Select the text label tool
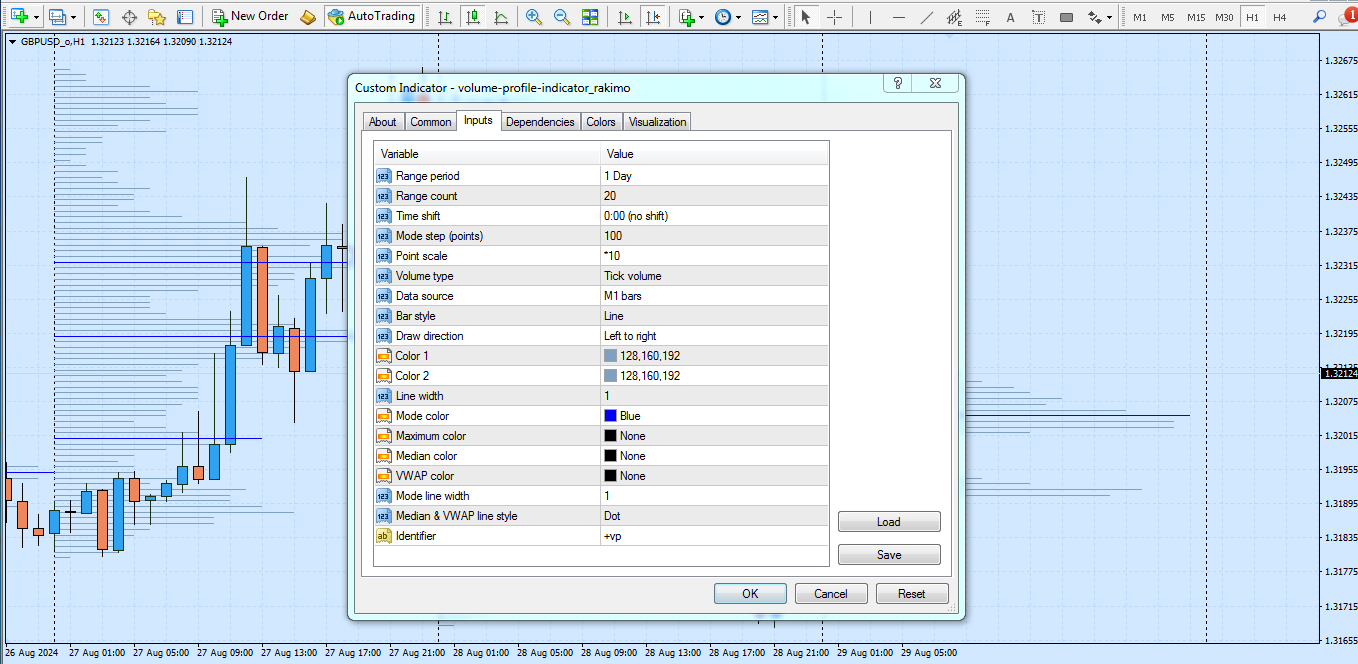The image size is (1358, 664). click(x=1038, y=17)
